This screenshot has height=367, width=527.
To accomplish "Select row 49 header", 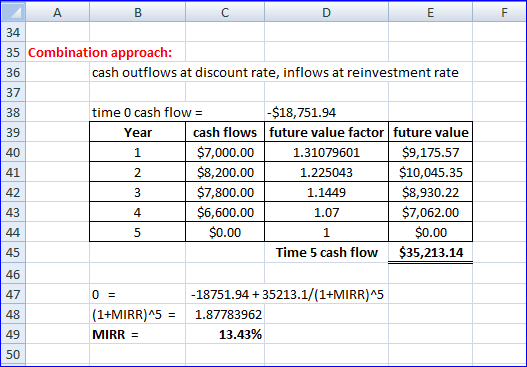I will [13, 334].
